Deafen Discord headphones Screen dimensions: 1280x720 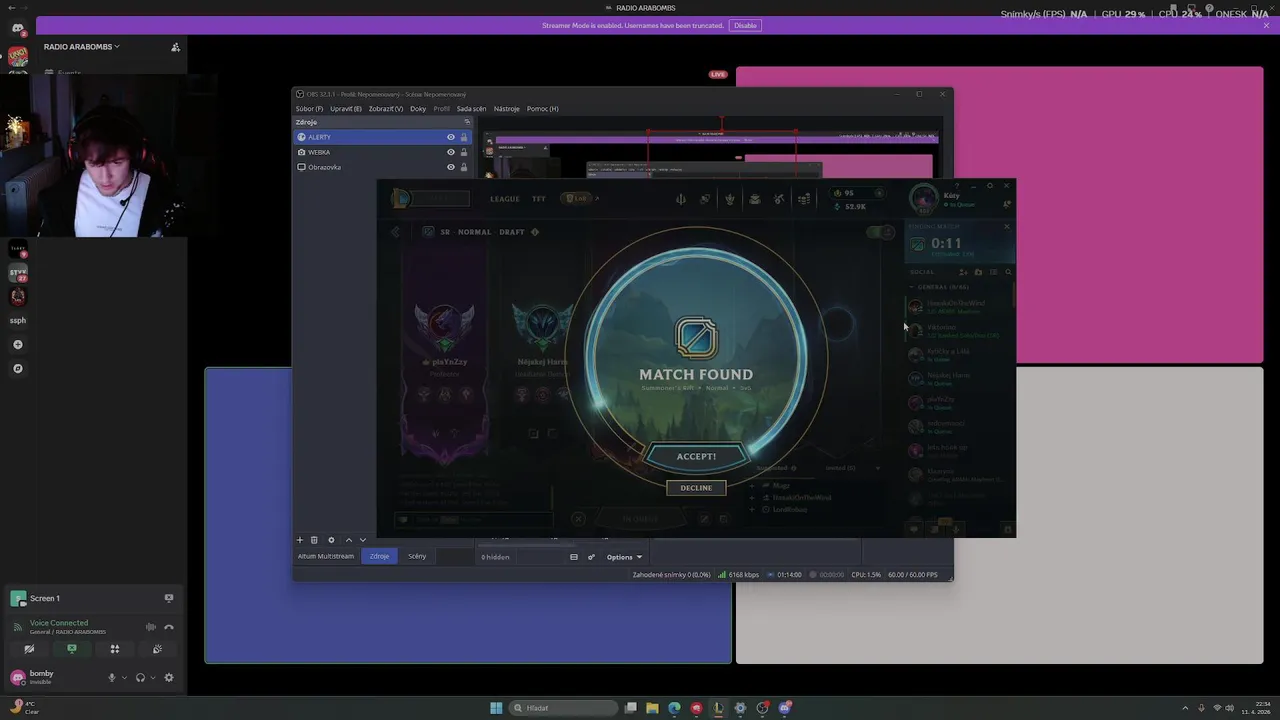tap(140, 677)
